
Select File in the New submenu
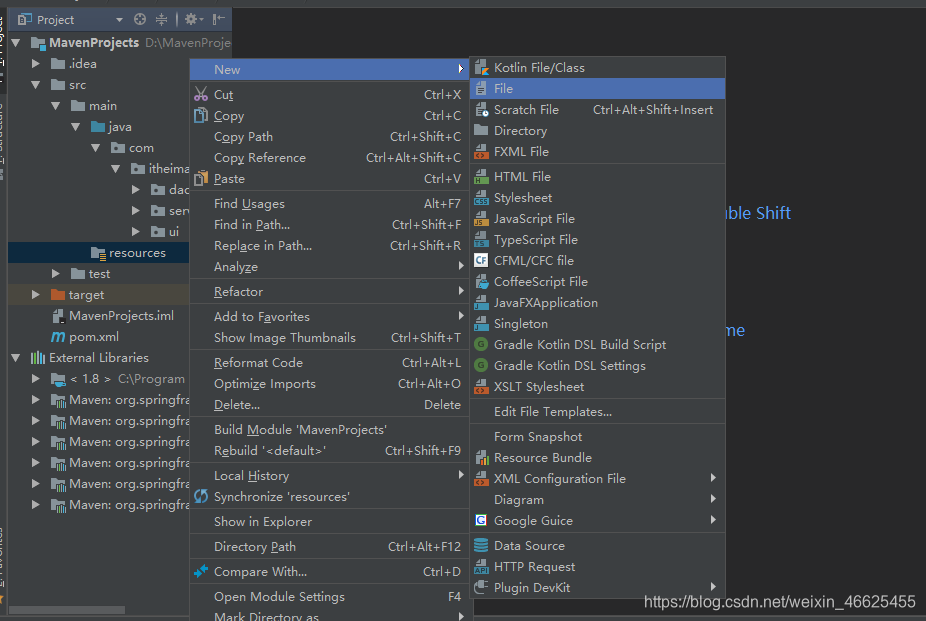point(598,89)
